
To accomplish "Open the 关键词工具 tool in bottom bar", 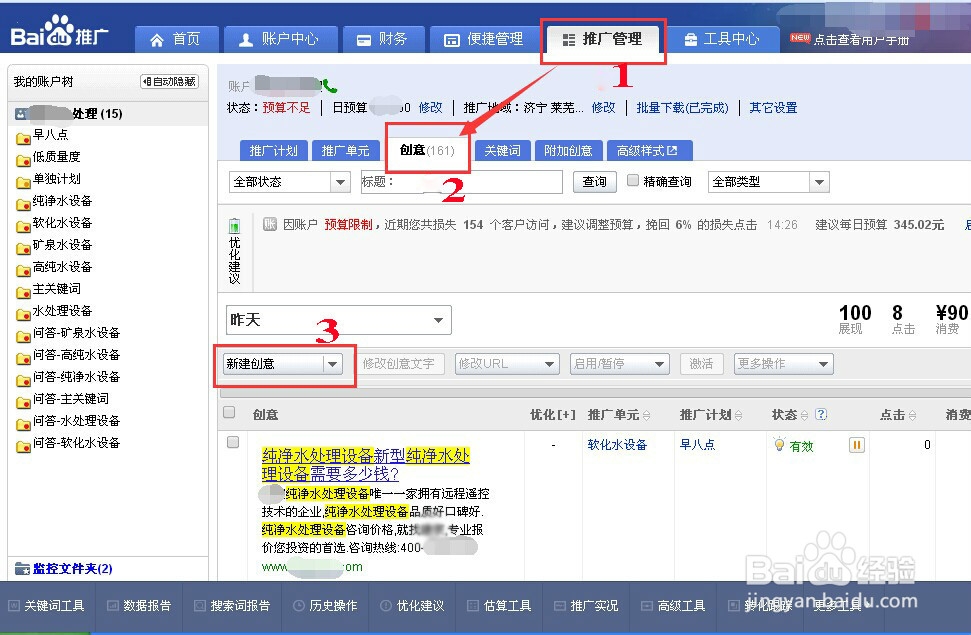I will (46, 606).
